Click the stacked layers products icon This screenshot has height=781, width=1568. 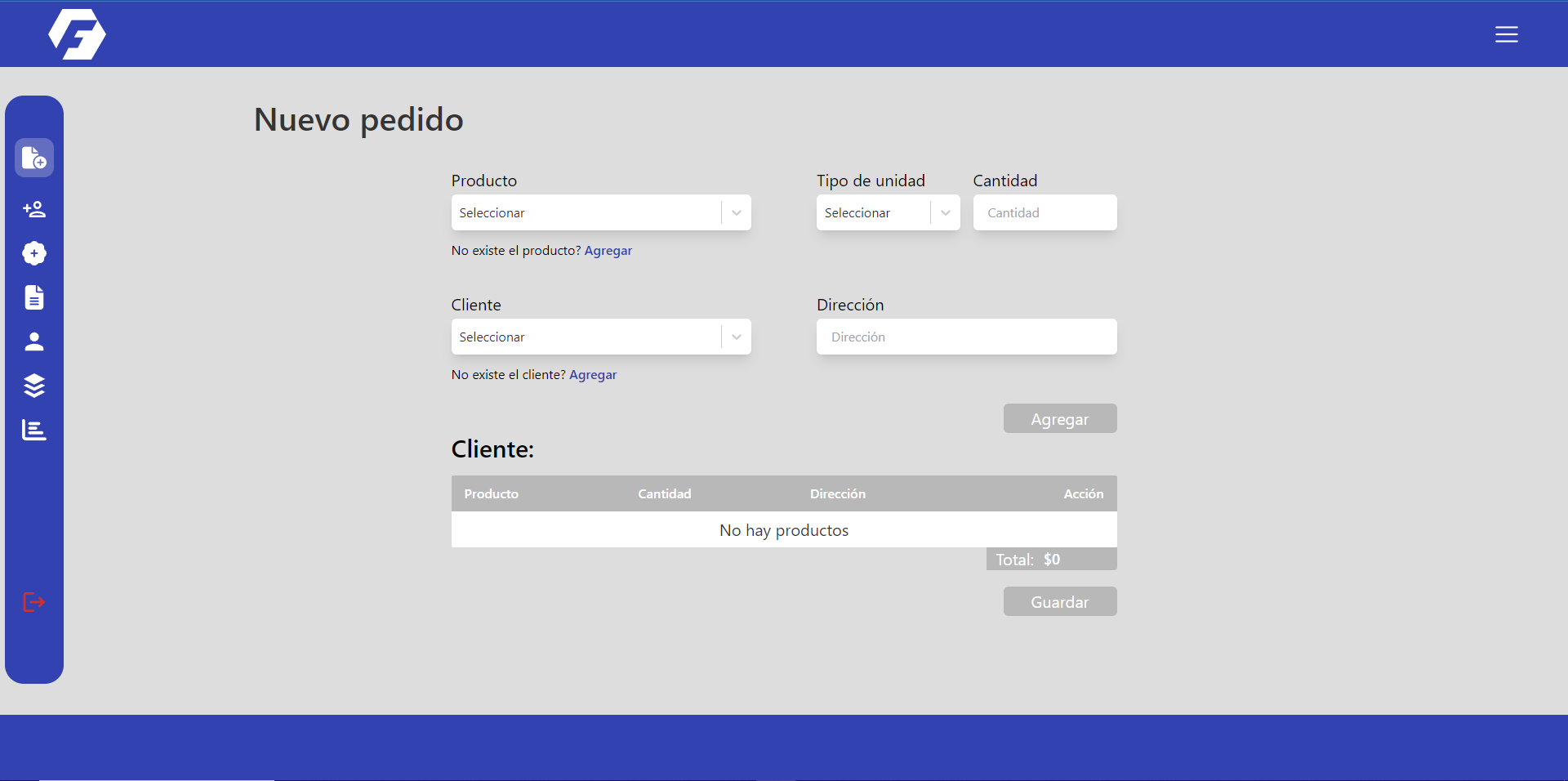point(34,386)
